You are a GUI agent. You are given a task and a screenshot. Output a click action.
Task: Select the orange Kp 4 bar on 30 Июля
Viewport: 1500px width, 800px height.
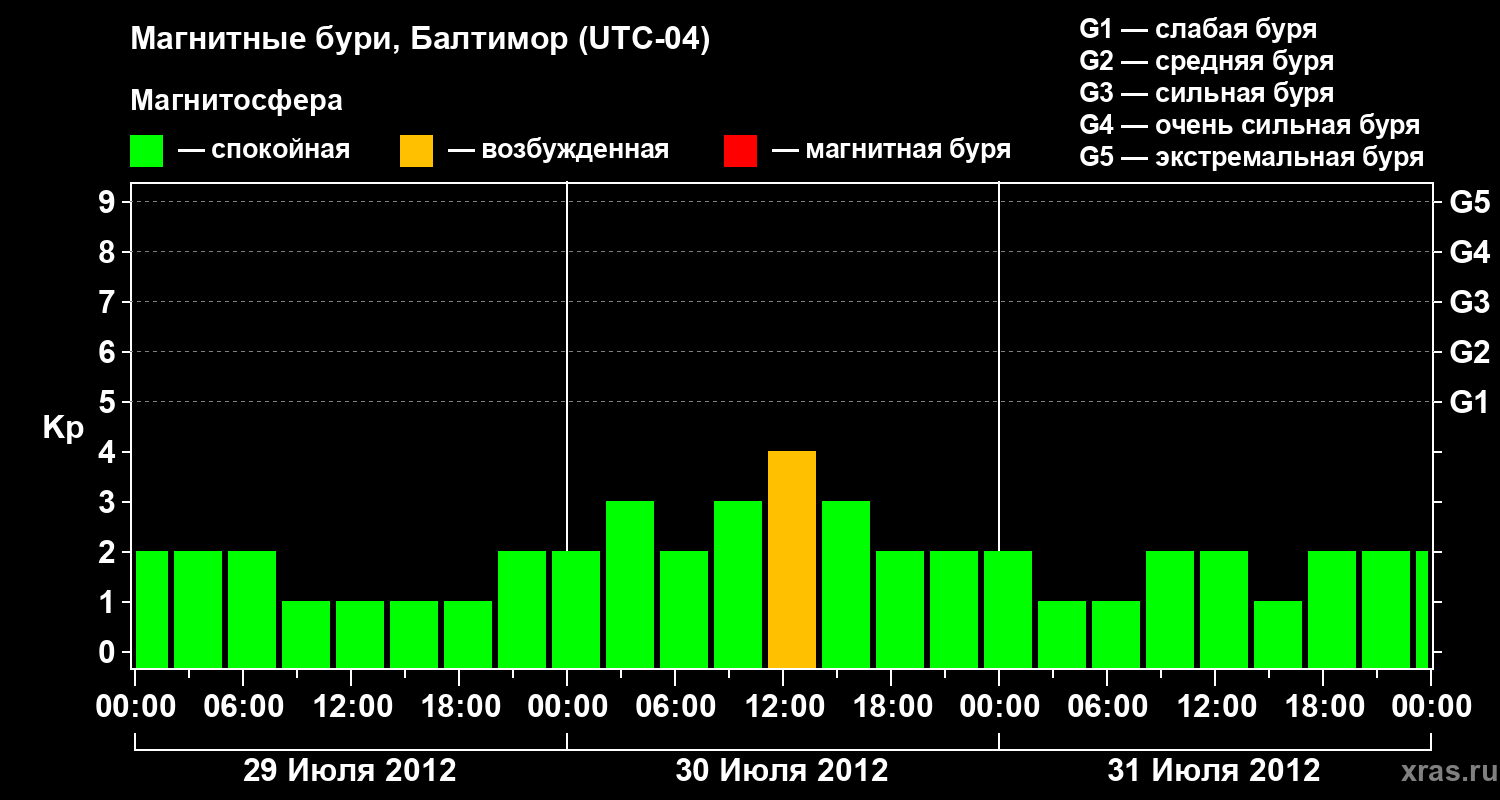(x=792, y=560)
